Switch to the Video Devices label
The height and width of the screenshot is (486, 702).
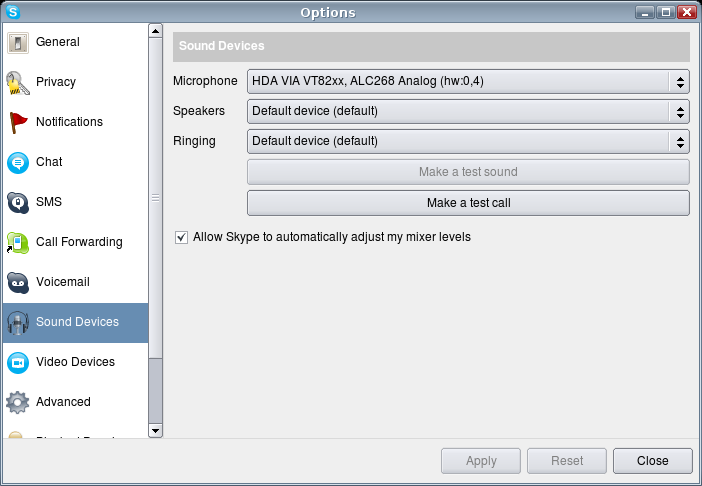coord(75,362)
